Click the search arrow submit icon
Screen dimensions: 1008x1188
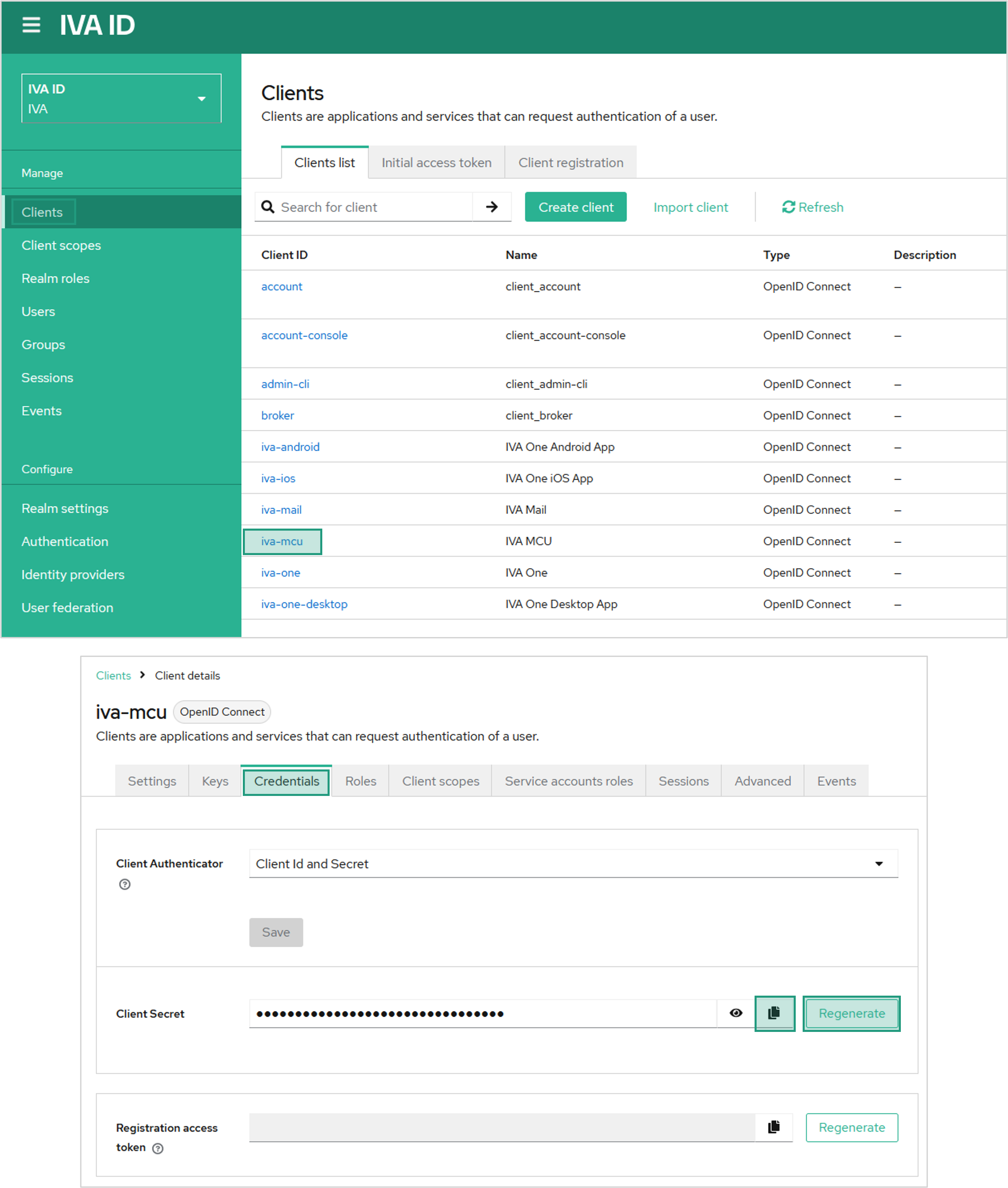491,207
